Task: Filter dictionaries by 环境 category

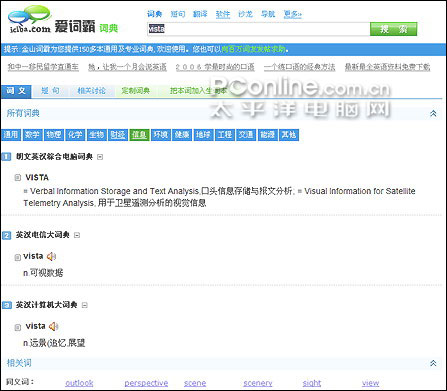Action: pyautogui.click(x=160, y=135)
